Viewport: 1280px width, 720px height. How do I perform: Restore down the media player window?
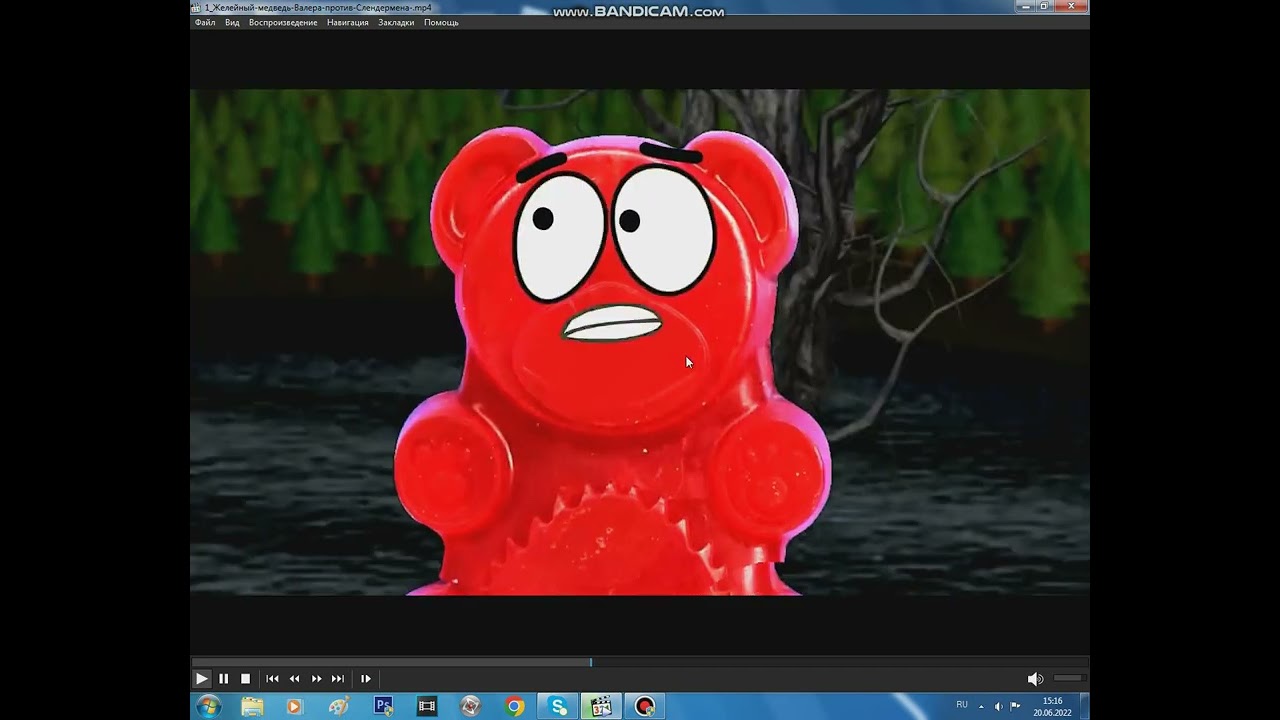pos(1044,6)
